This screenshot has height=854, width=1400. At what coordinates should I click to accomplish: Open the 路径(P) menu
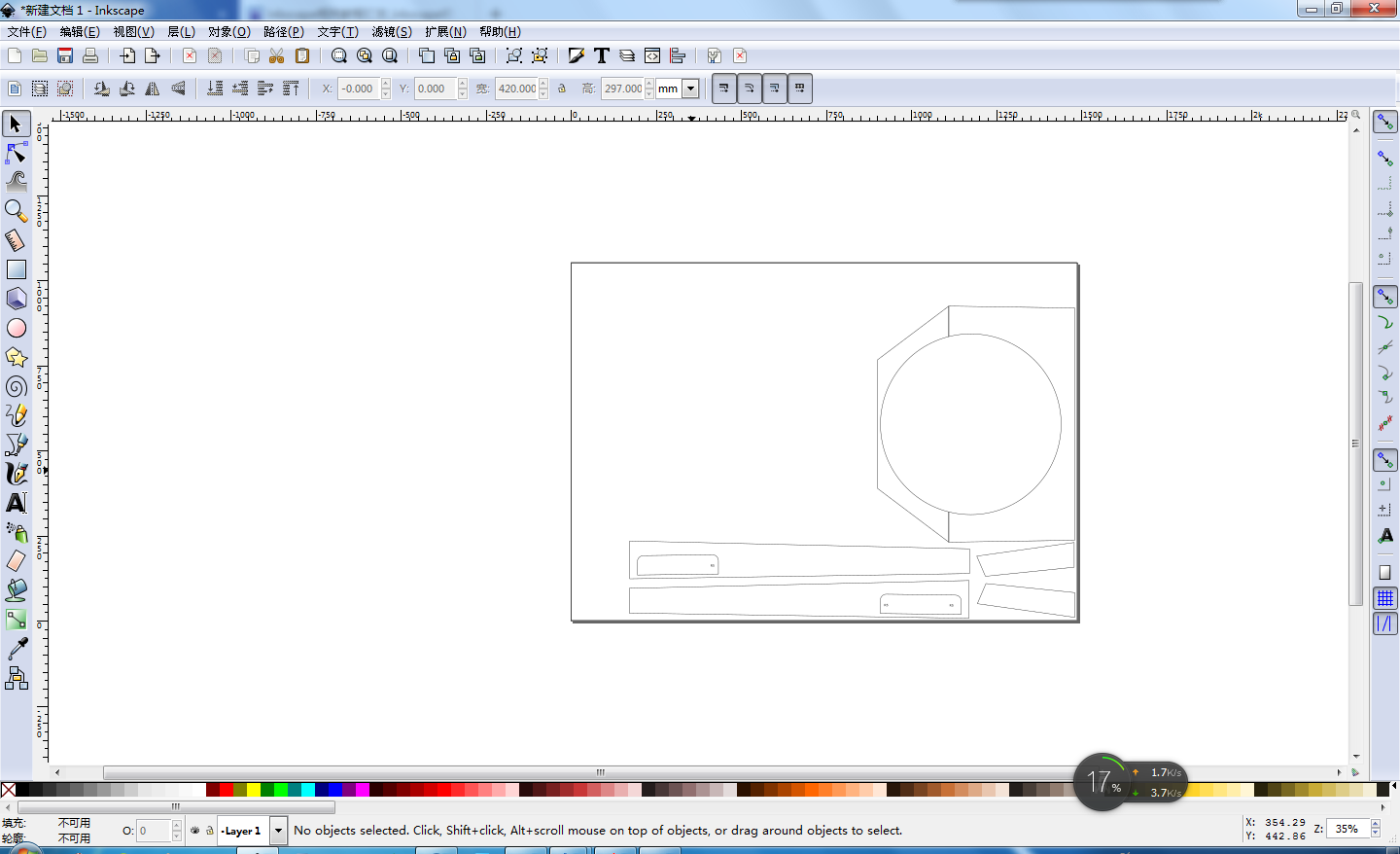click(x=283, y=32)
